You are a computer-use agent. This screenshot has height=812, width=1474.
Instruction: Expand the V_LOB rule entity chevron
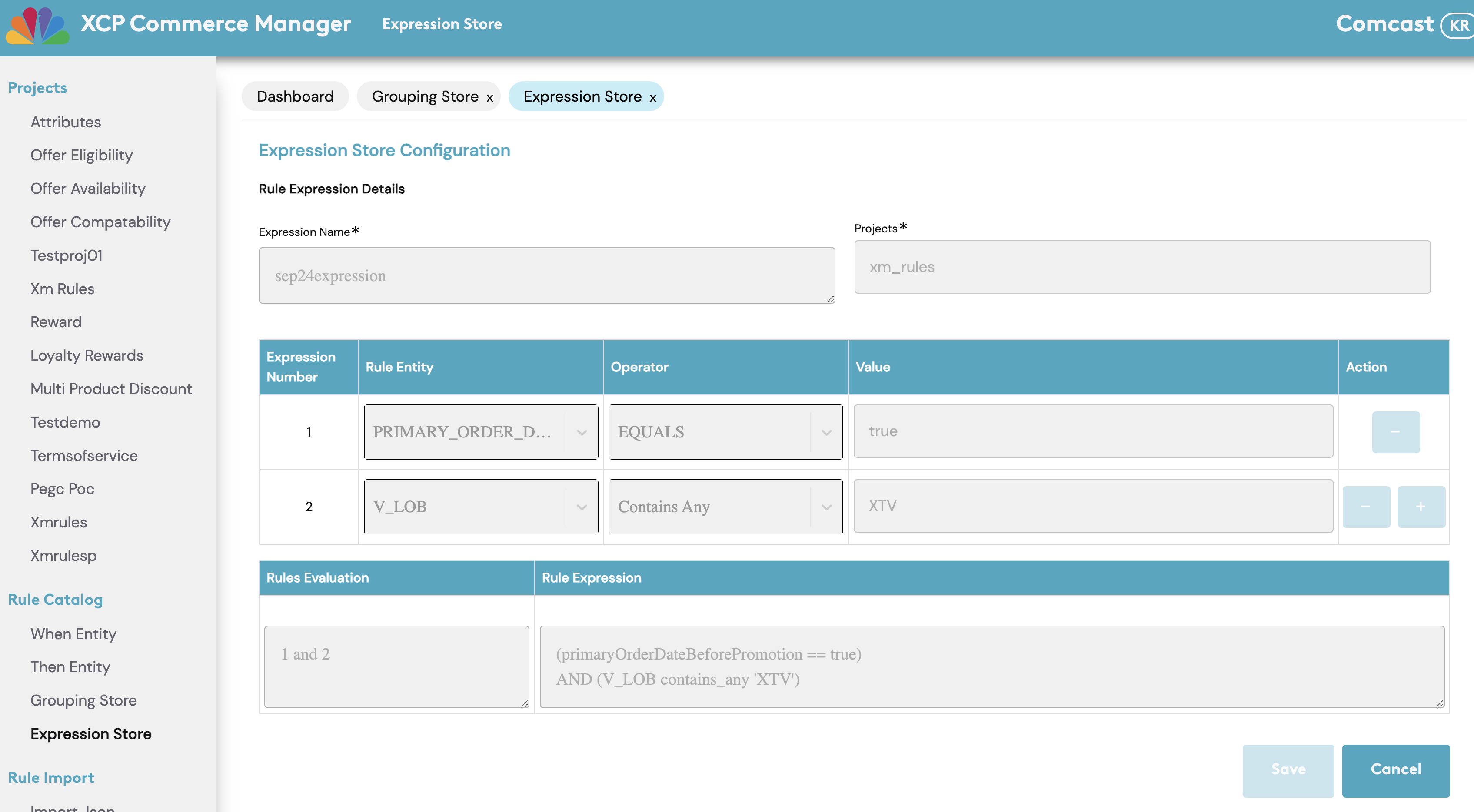click(582, 507)
